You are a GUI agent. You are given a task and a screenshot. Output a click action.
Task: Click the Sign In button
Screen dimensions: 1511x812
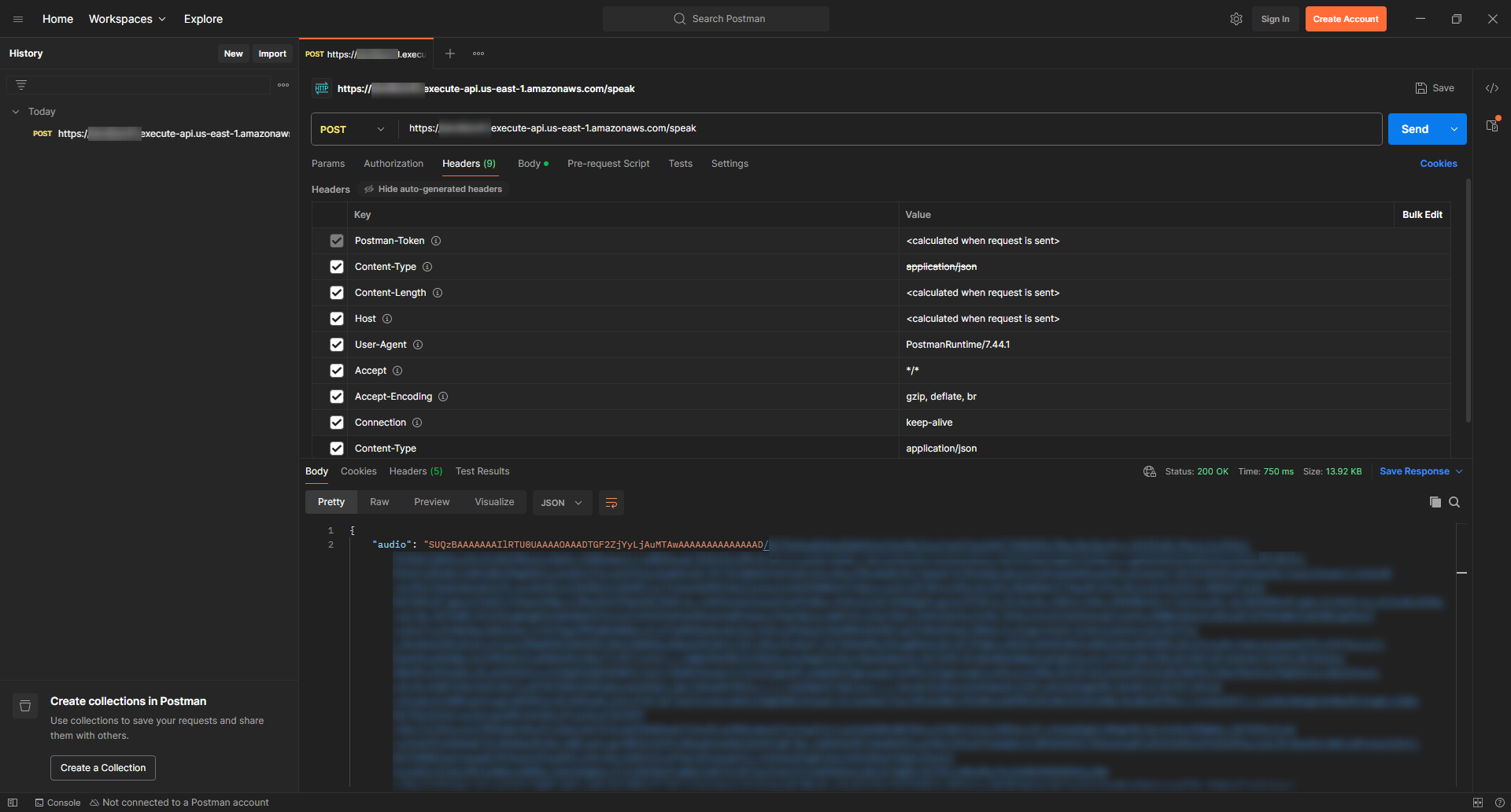pyautogui.click(x=1275, y=19)
